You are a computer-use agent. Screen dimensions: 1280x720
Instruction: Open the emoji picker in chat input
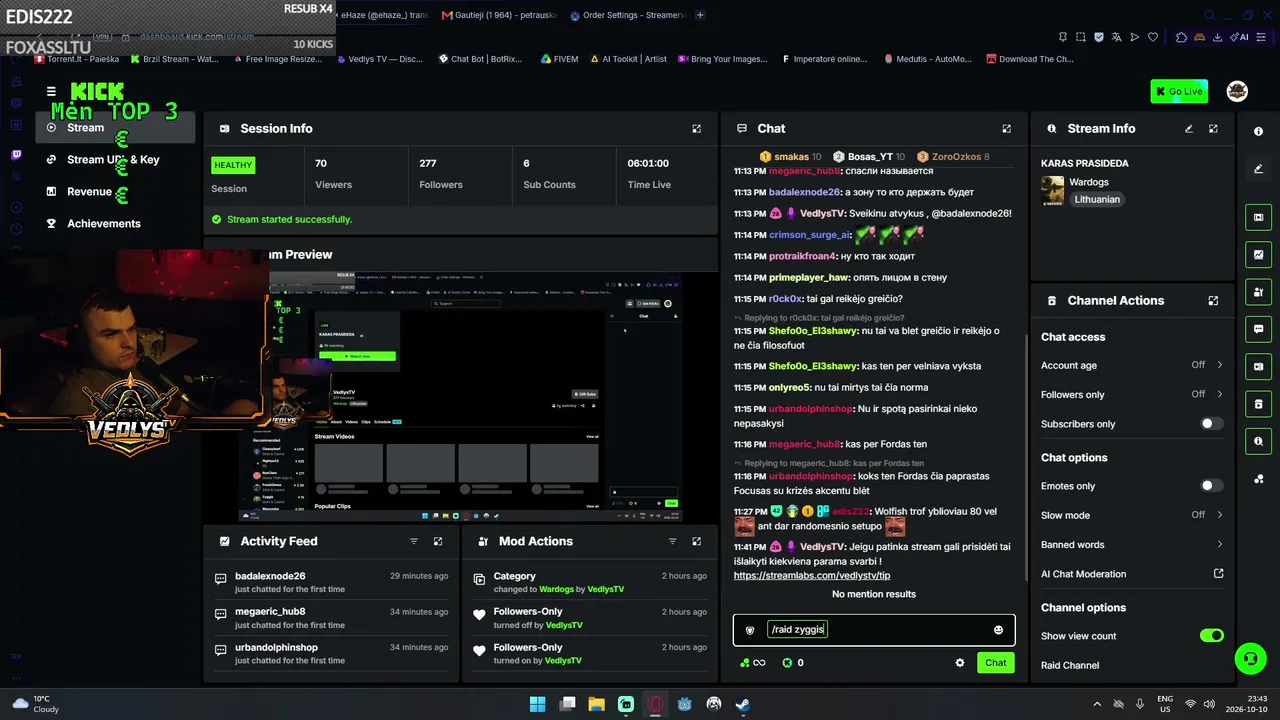click(998, 630)
